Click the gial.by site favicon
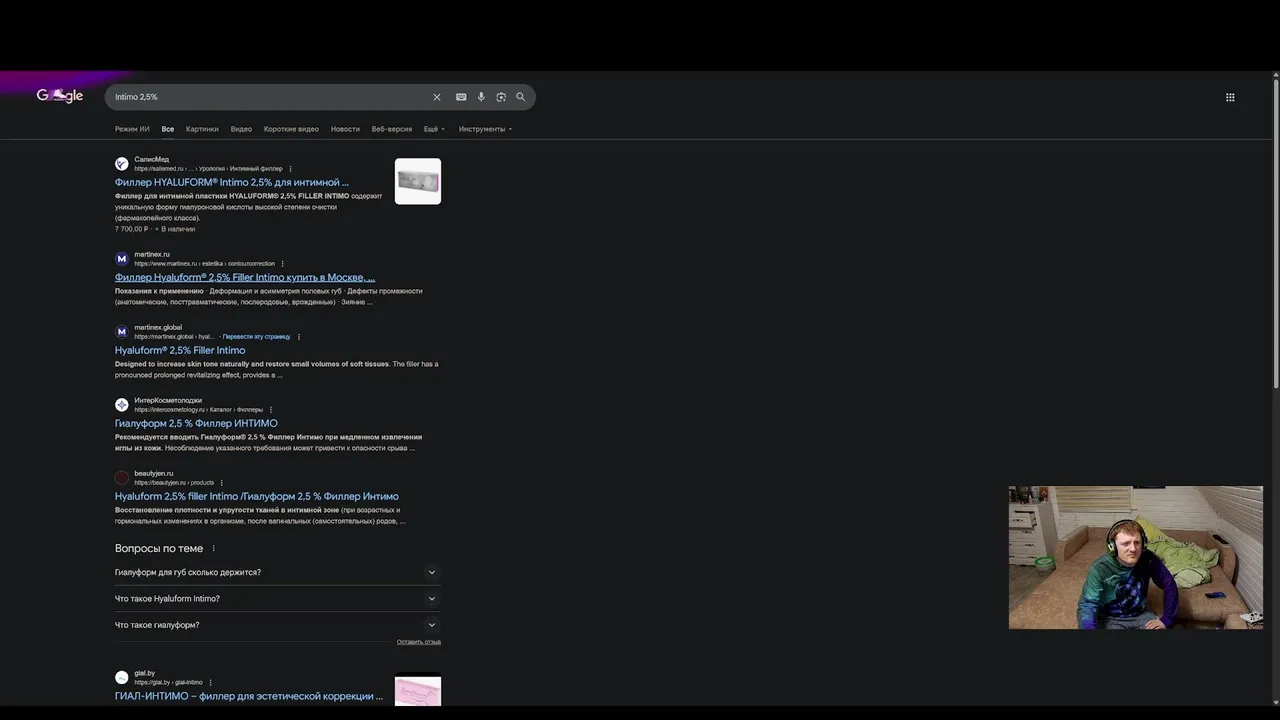The image size is (1280, 720). (122, 678)
